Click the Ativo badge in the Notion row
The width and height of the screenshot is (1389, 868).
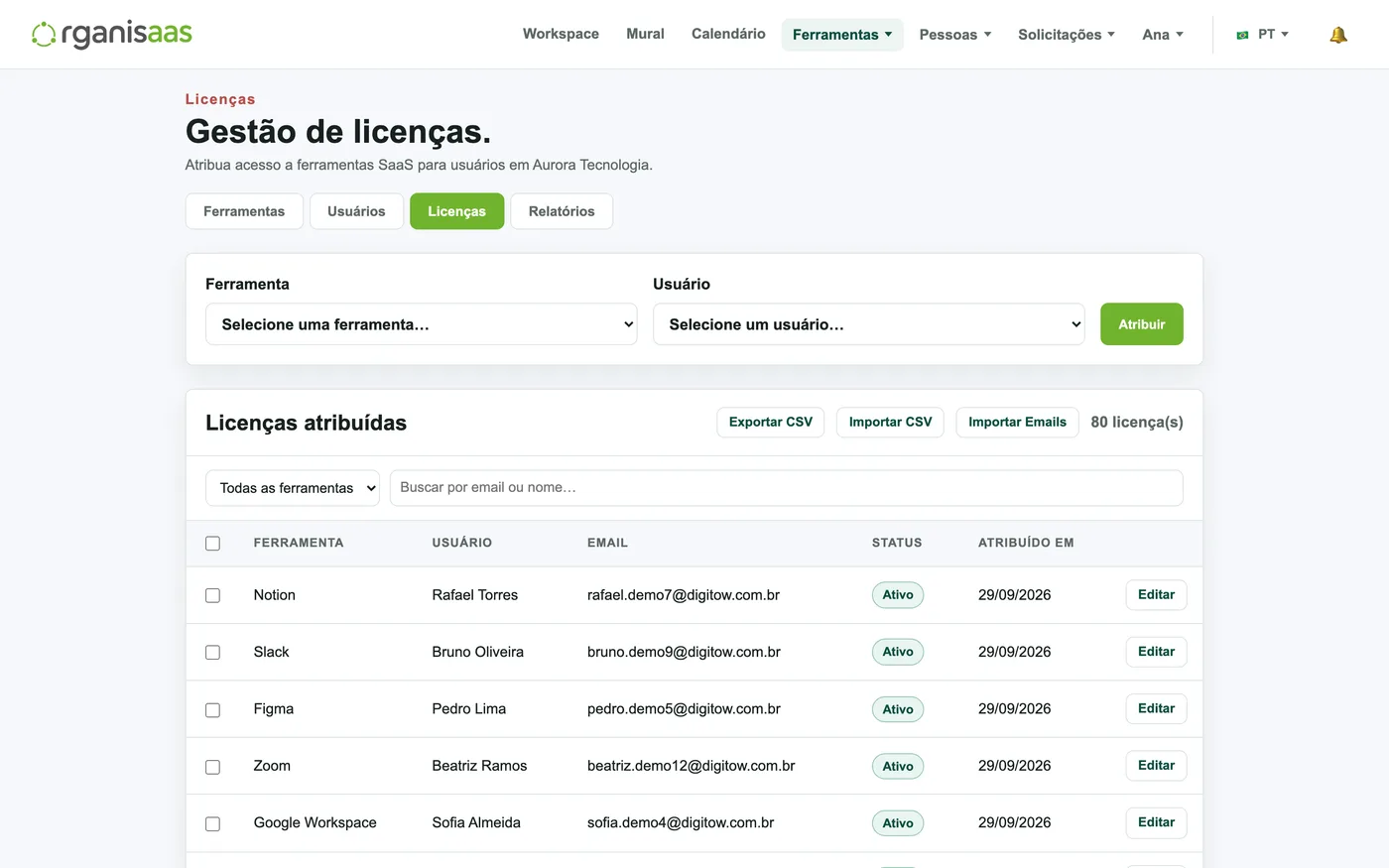(x=898, y=595)
